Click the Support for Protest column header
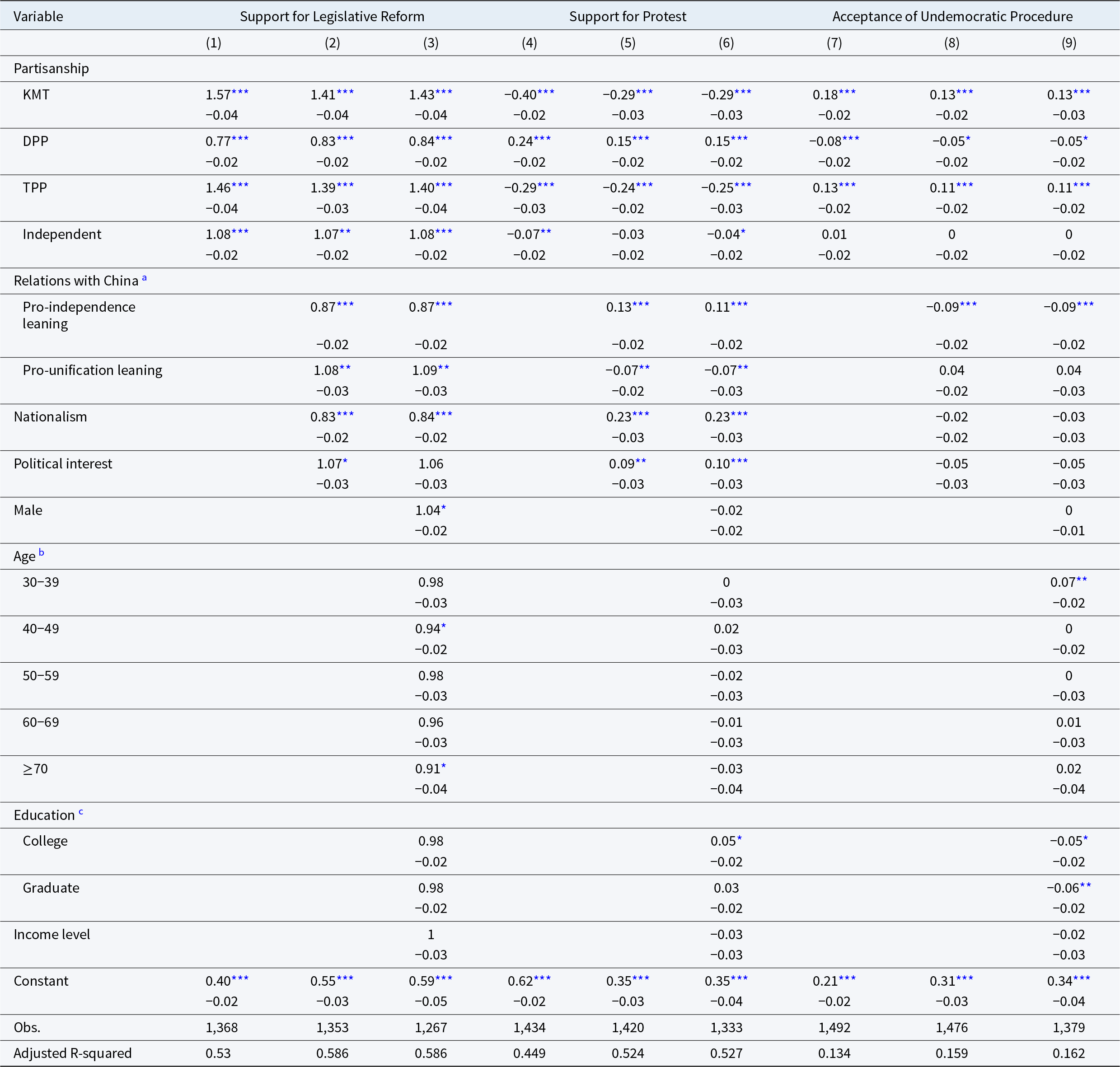The width and height of the screenshot is (1120, 1067). tap(628, 17)
